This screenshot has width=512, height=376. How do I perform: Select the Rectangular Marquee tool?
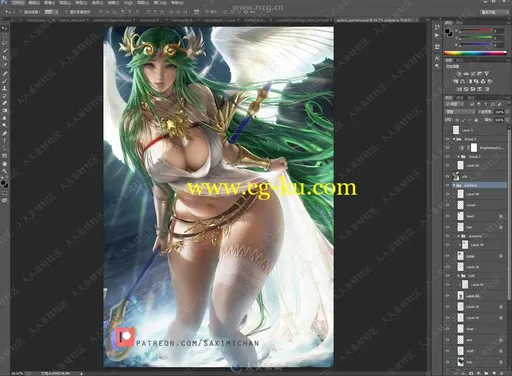[5, 36]
